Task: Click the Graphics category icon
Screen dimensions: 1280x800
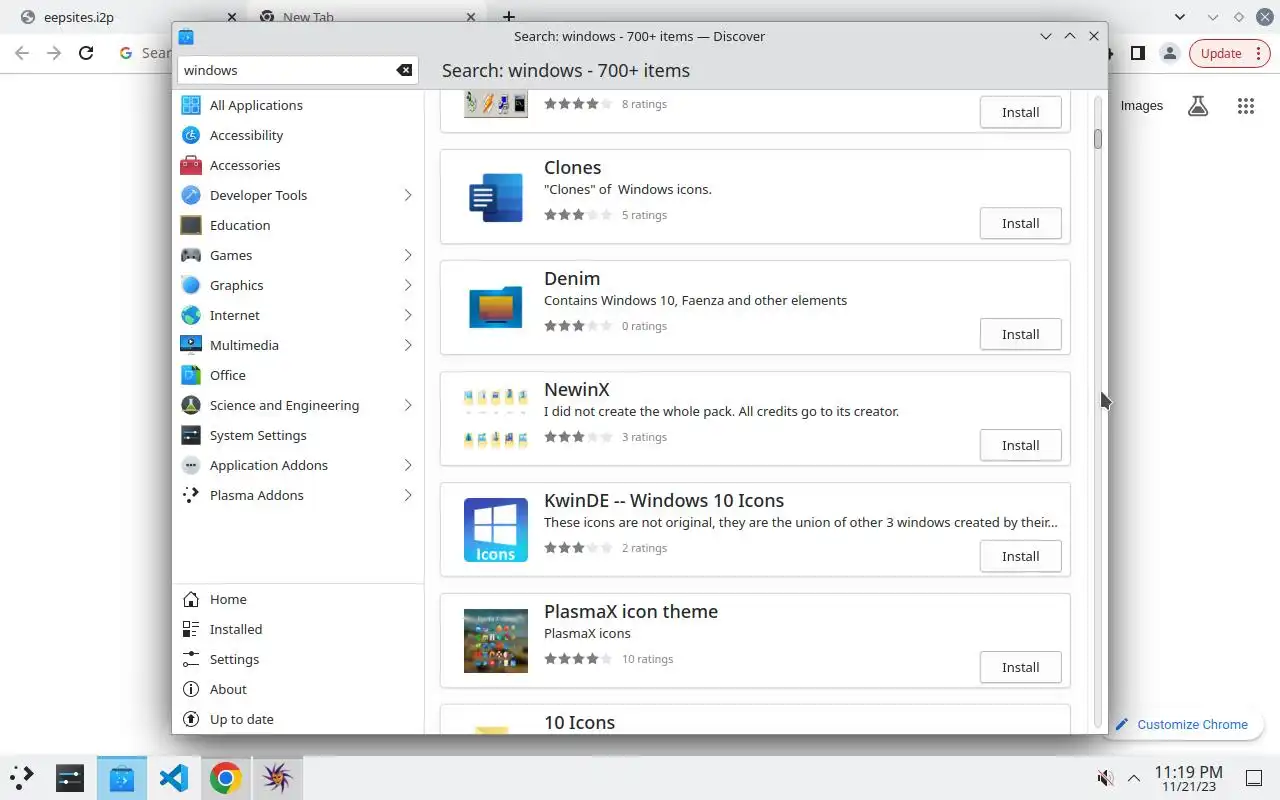Action: point(191,285)
